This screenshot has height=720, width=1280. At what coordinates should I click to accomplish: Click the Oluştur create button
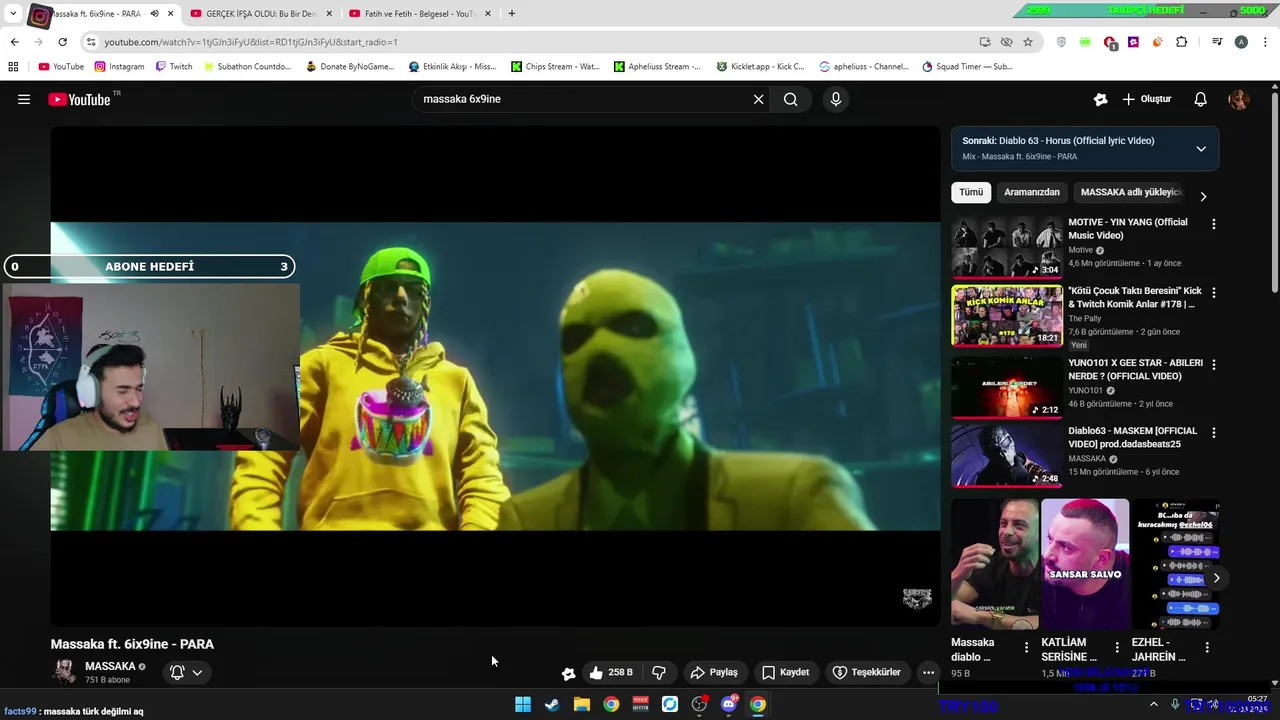(x=1146, y=99)
